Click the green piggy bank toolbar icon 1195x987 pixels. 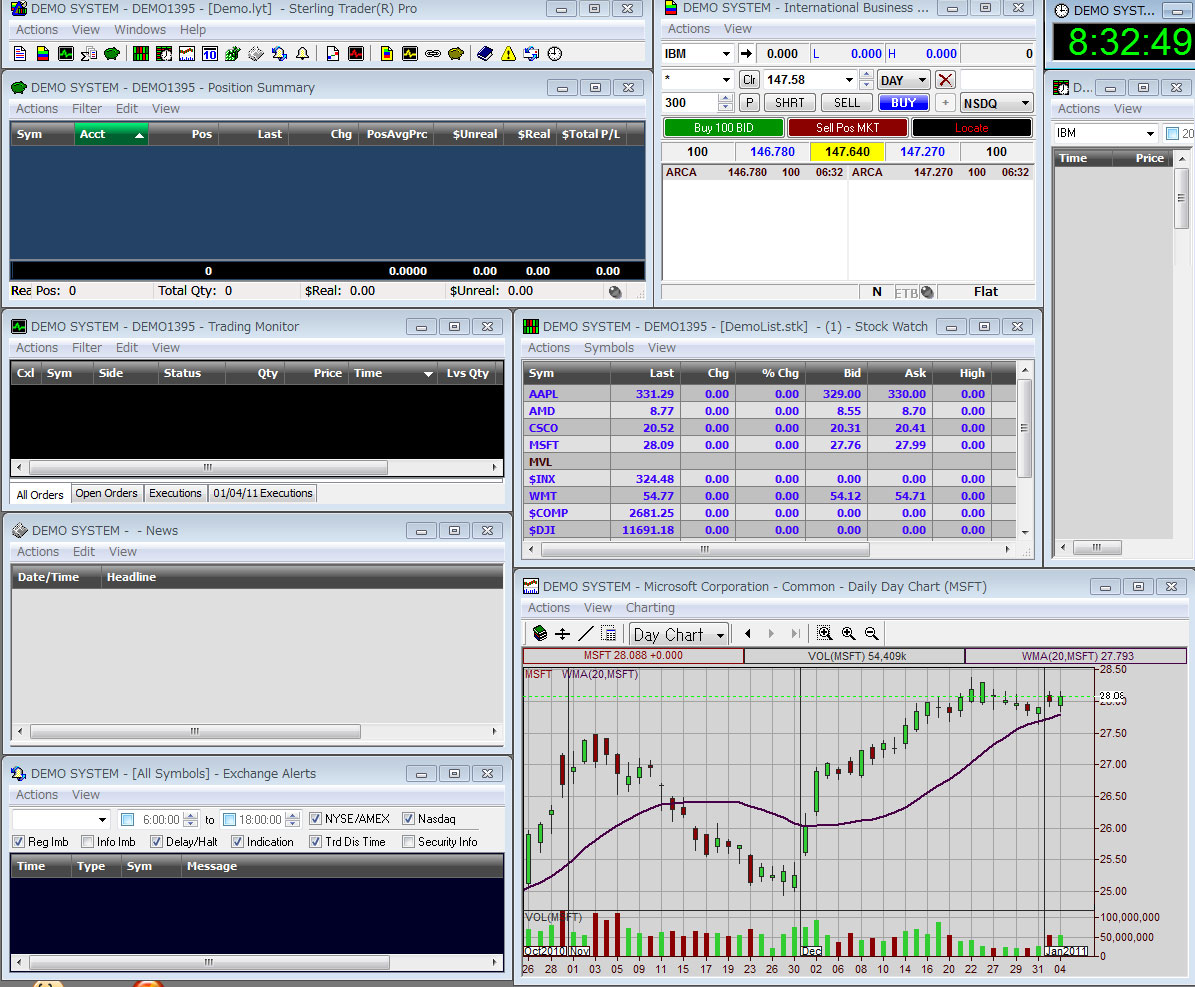[112, 53]
